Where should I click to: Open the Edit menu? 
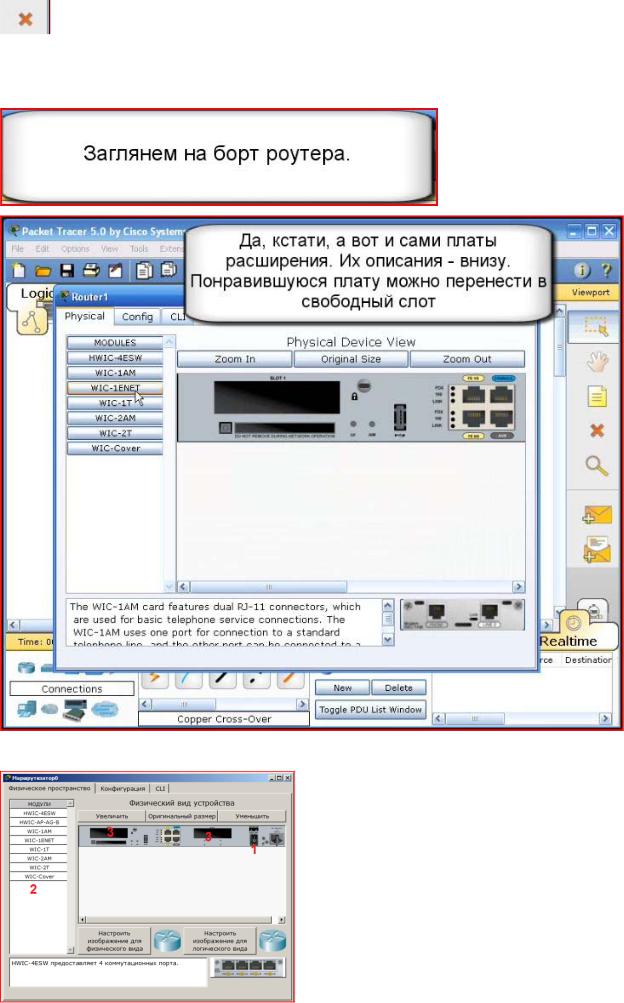click(42, 249)
